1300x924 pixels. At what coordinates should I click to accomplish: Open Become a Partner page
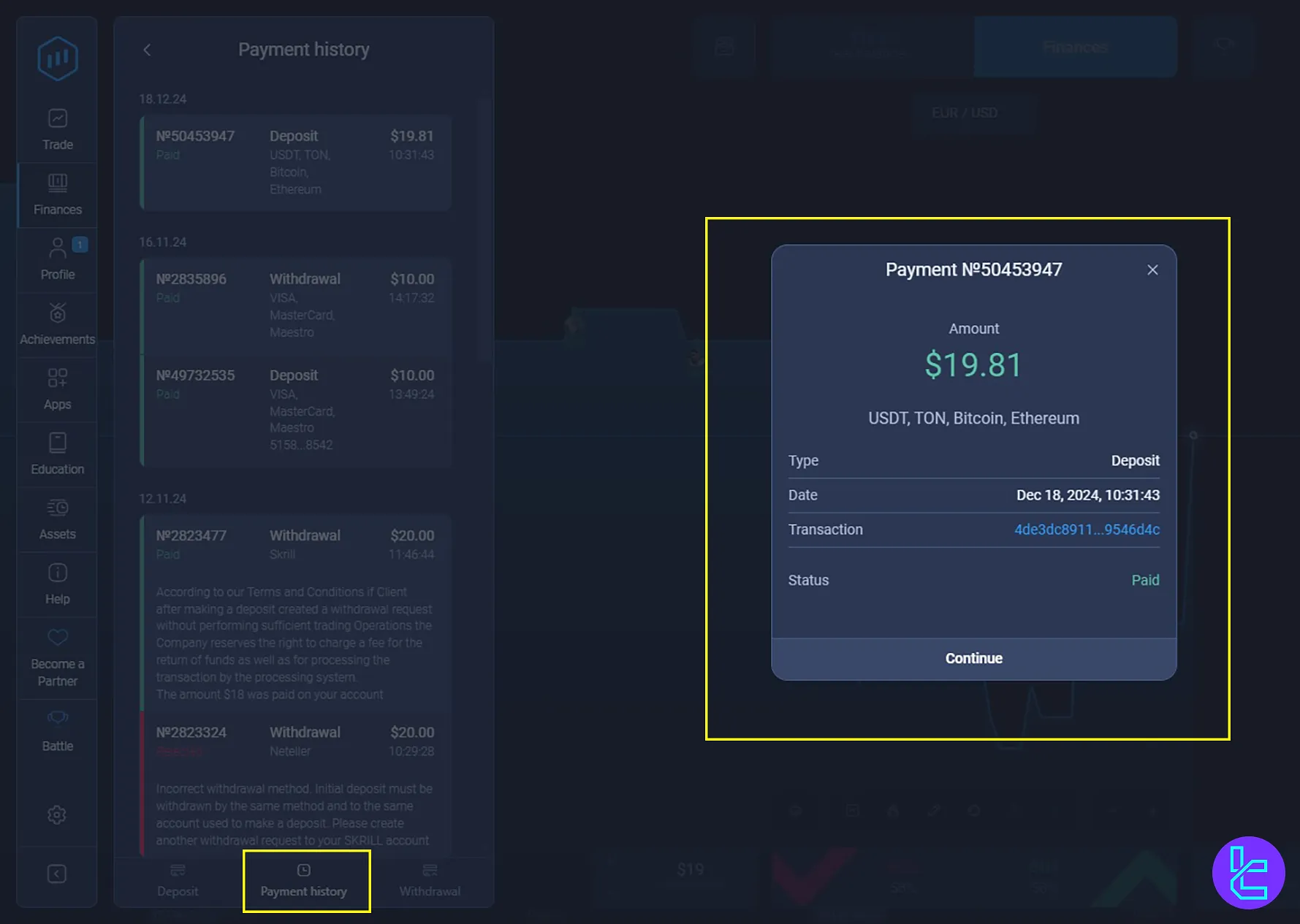(58, 658)
